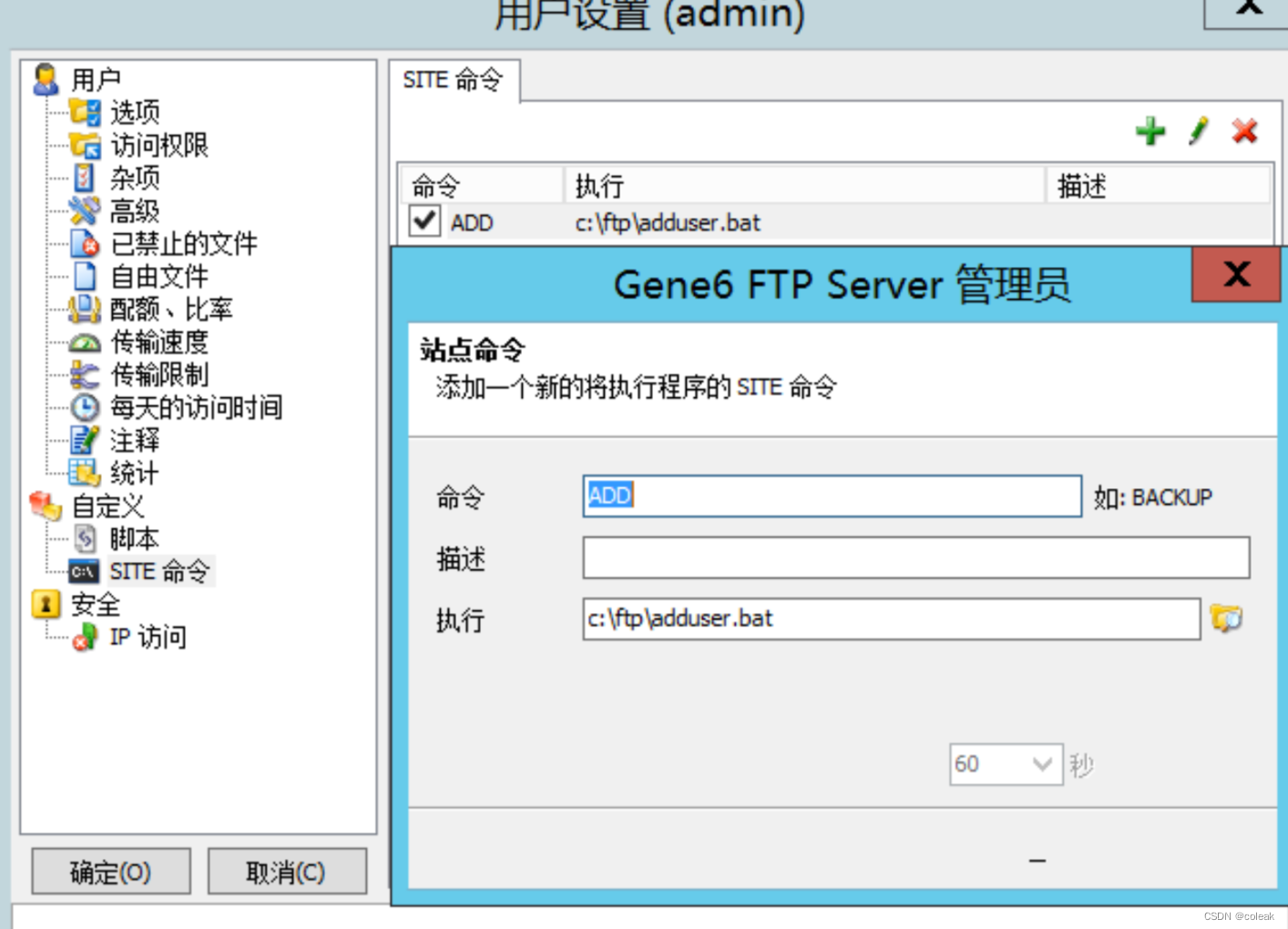
Task: Click the 统计 statistics icon
Action: tap(85, 473)
